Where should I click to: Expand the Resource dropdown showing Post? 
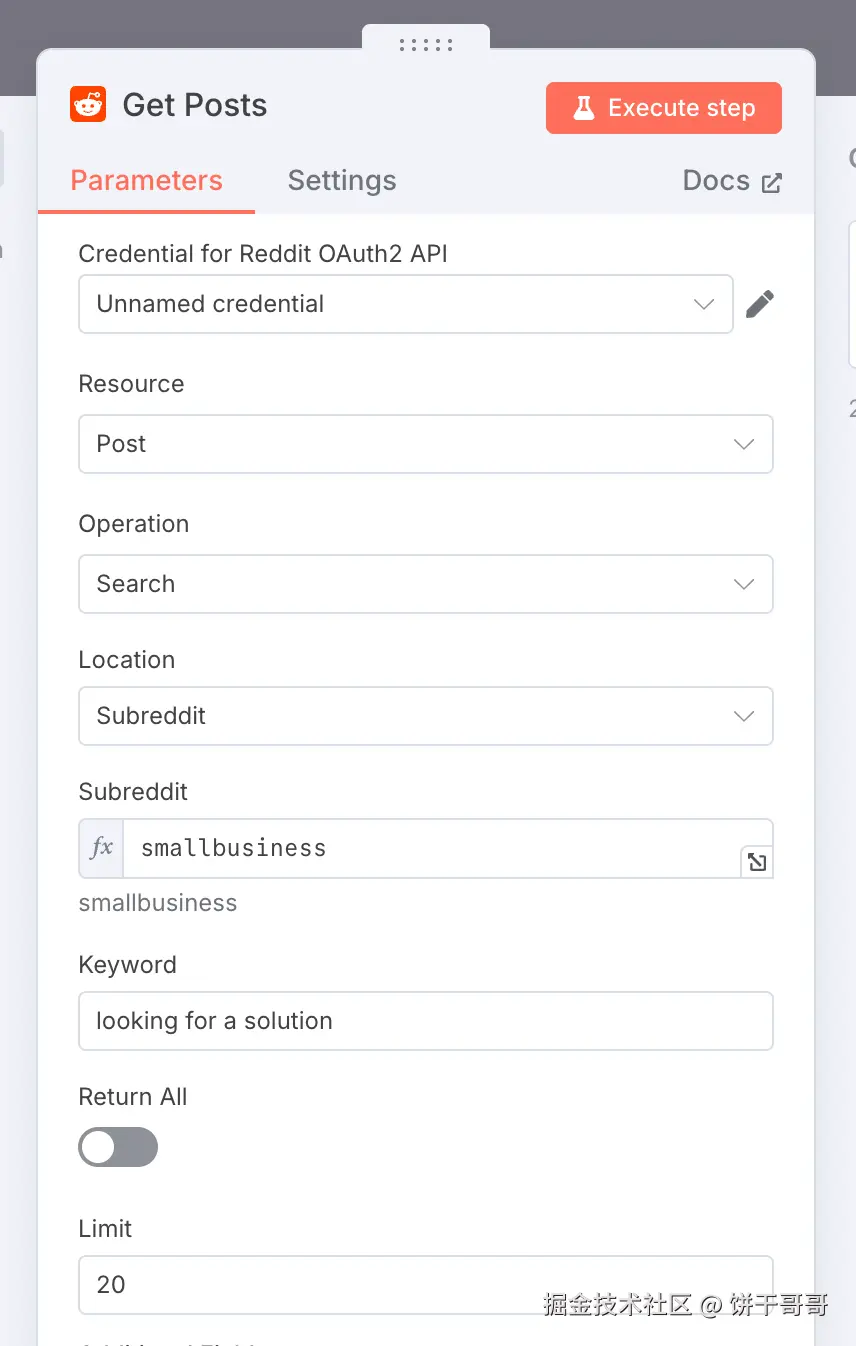425,444
